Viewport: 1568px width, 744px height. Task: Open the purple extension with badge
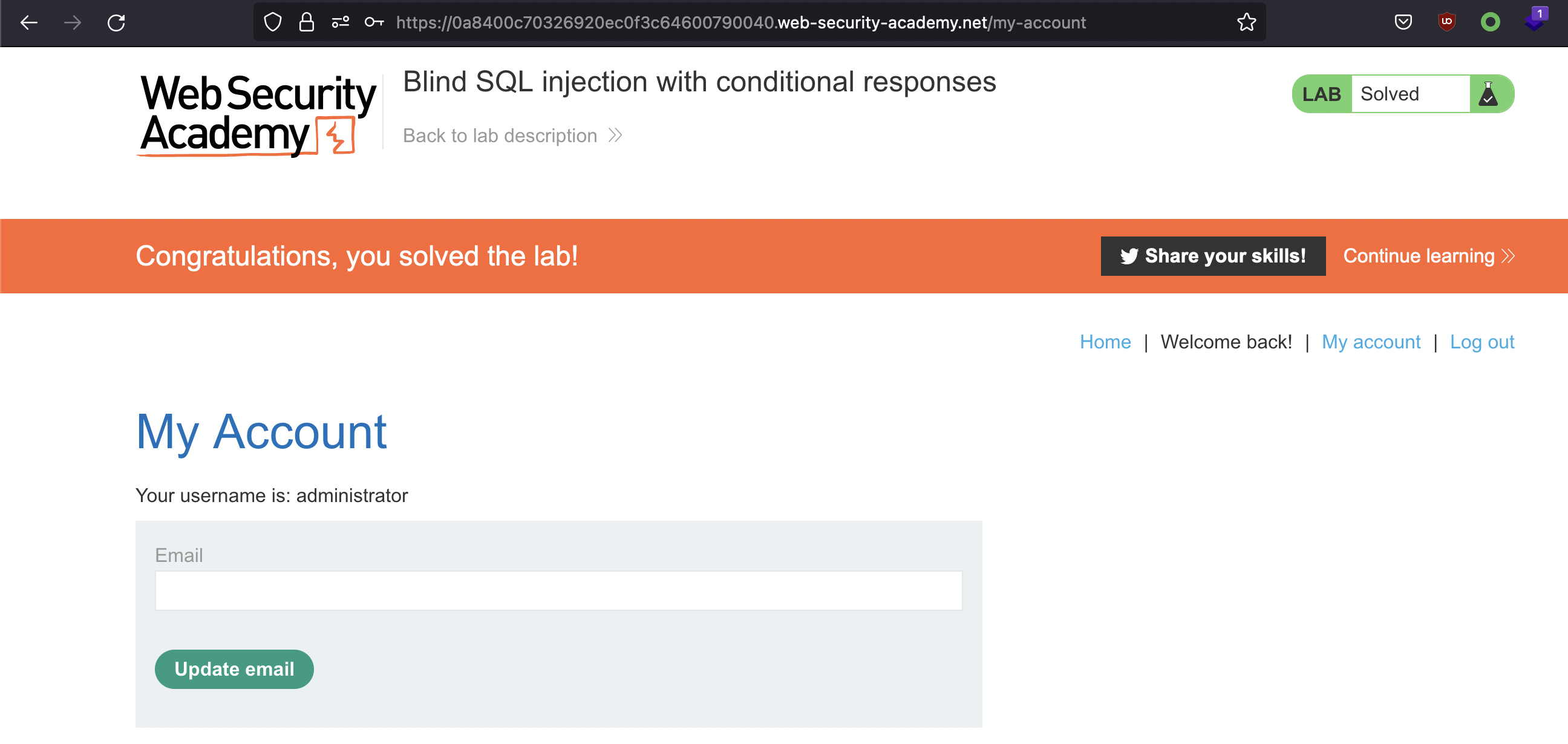click(x=1534, y=21)
